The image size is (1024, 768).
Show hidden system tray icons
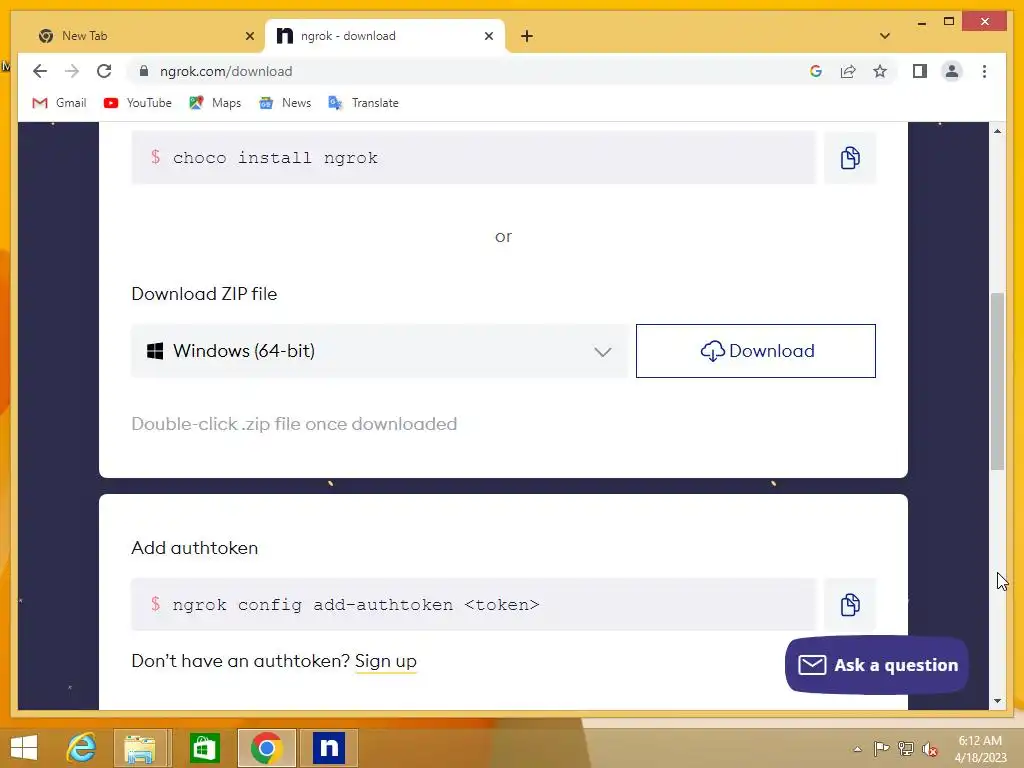point(857,749)
